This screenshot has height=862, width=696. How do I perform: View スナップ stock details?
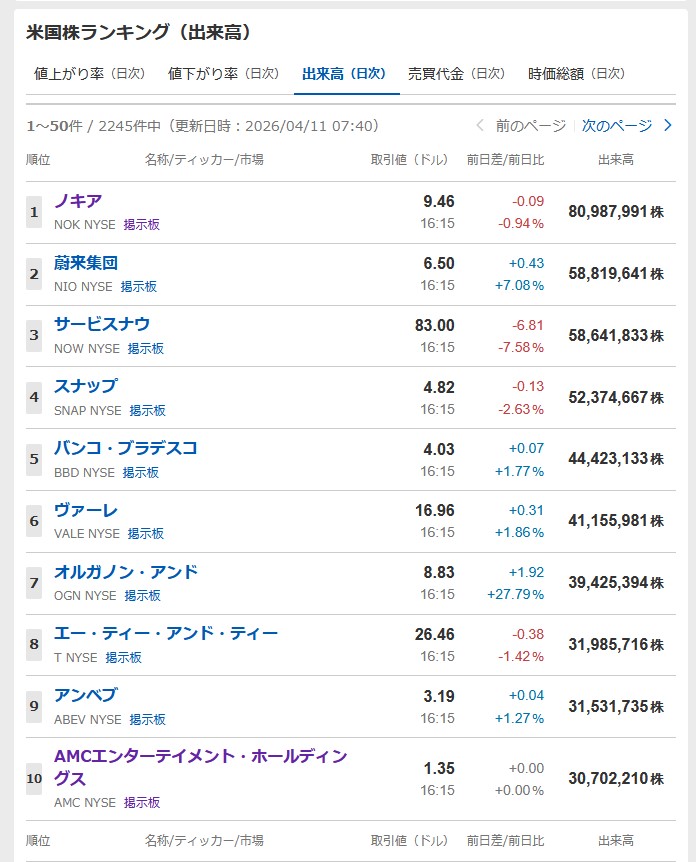[86, 386]
